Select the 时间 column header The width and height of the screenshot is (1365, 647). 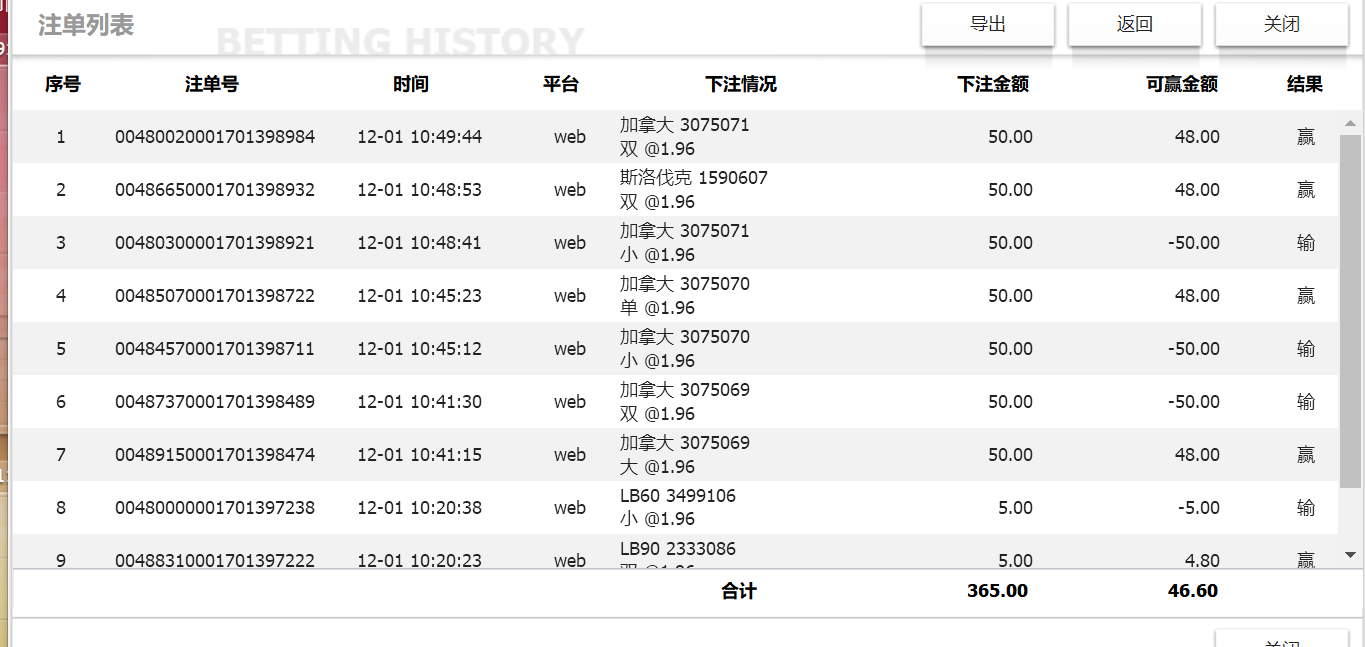(411, 85)
